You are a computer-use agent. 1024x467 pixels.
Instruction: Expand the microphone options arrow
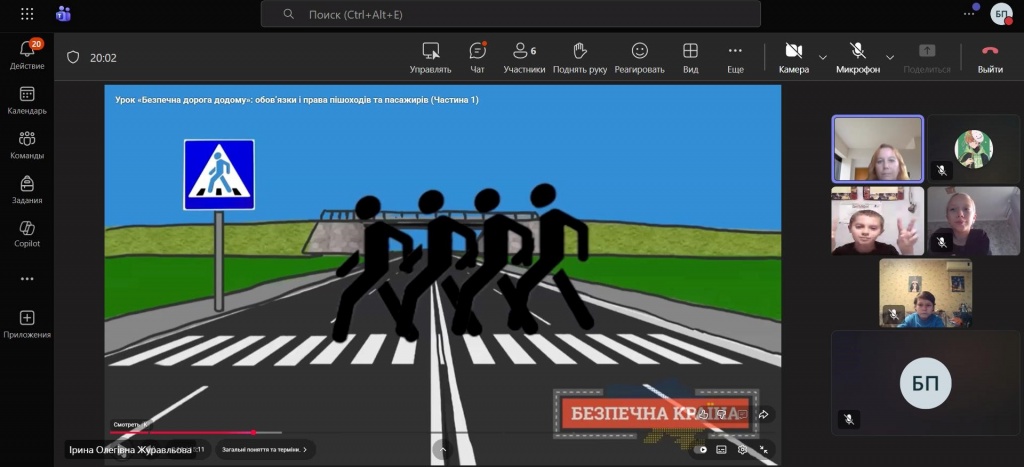(x=890, y=57)
